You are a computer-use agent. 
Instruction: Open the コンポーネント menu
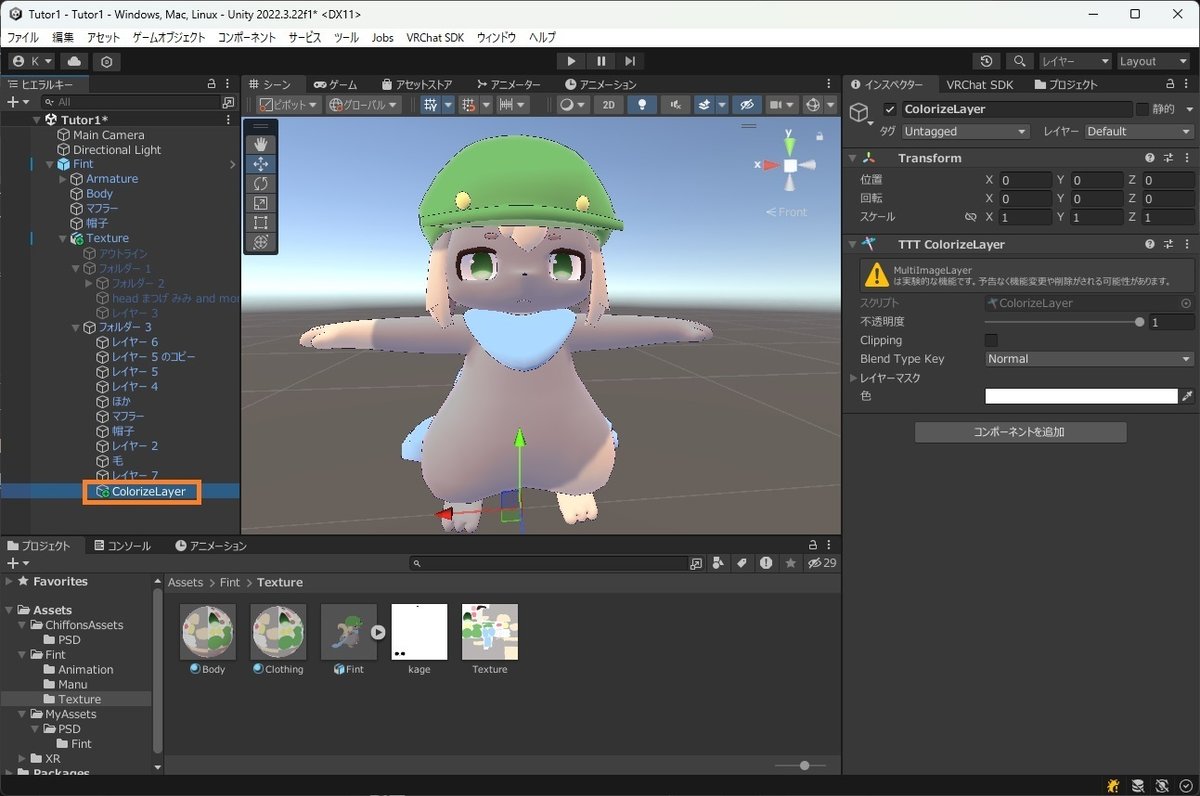point(247,37)
